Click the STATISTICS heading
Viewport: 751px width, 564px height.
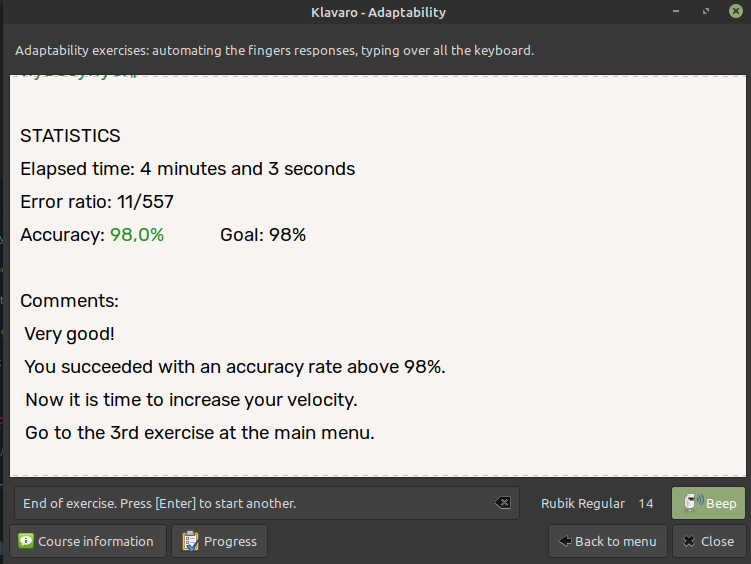[70, 135]
